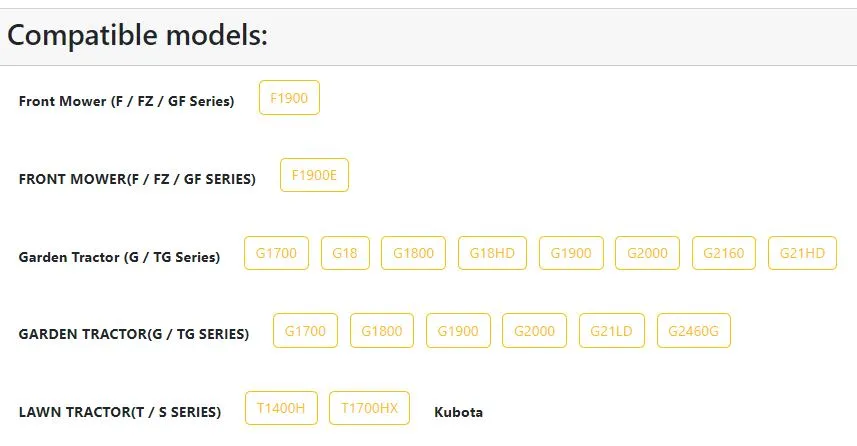Choose G2000 in the uppercase GARDEN TRACTOR row
Viewport: 857px width, 446px height.
click(535, 331)
